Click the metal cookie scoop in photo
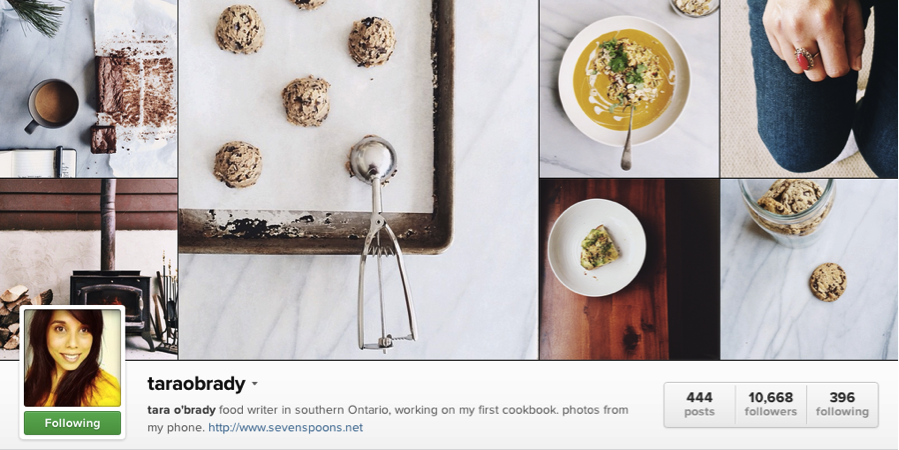 pos(381,243)
